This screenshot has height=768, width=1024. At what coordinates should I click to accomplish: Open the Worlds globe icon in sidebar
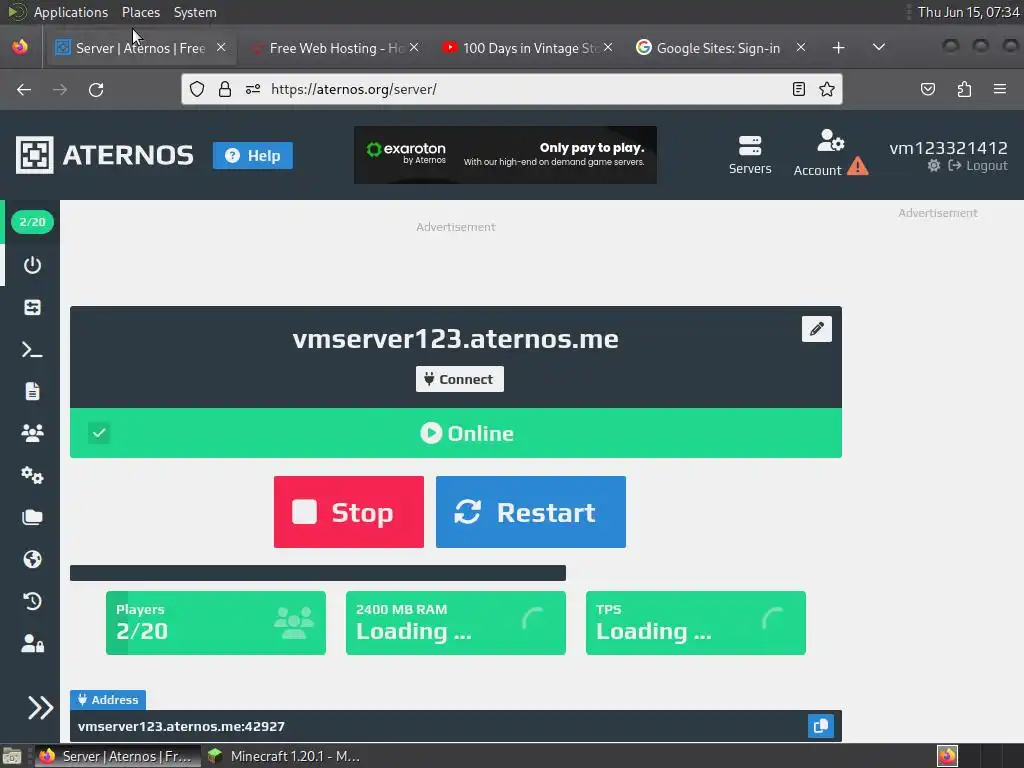point(32,559)
